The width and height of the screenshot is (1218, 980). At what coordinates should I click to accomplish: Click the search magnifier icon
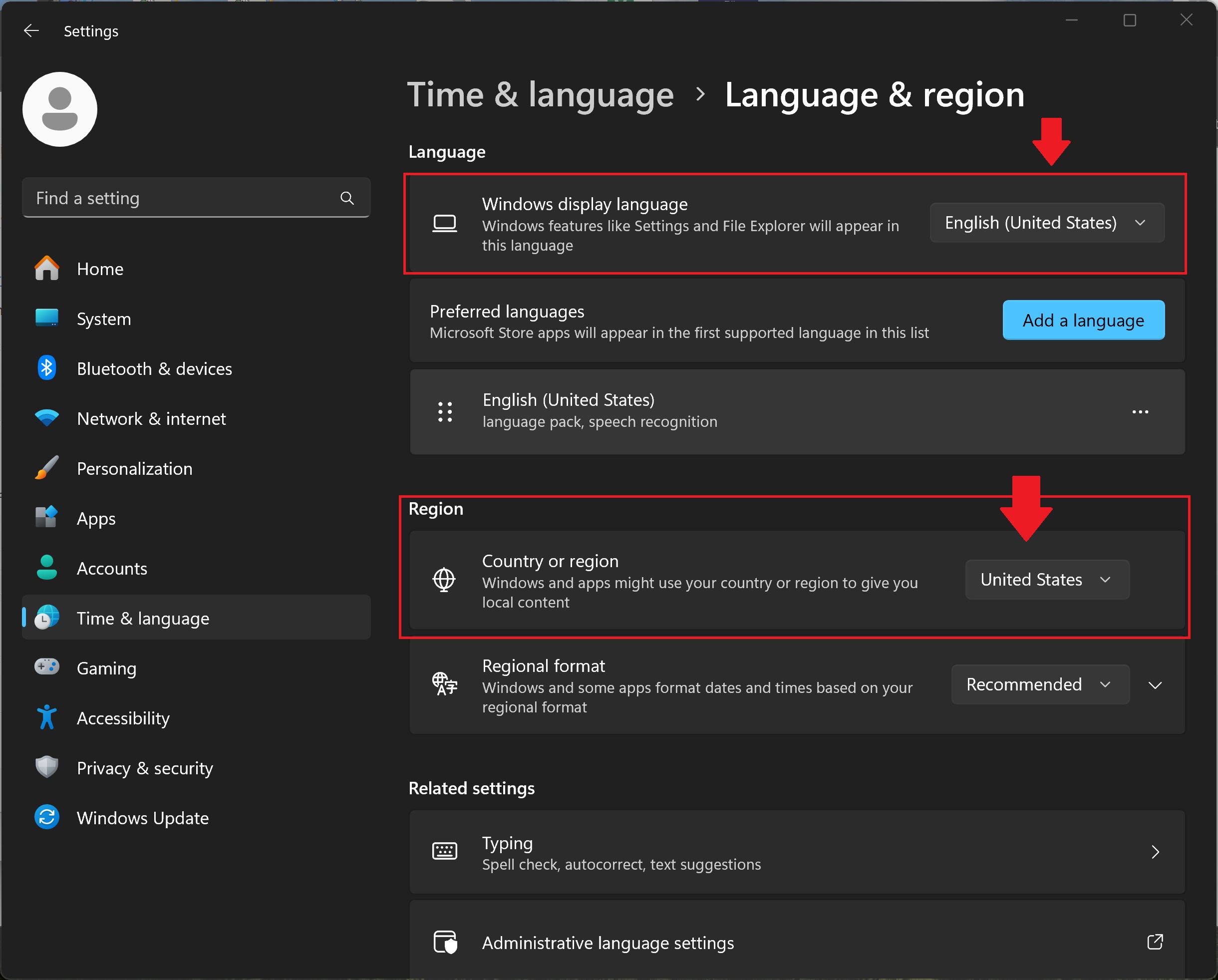pos(347,198)
